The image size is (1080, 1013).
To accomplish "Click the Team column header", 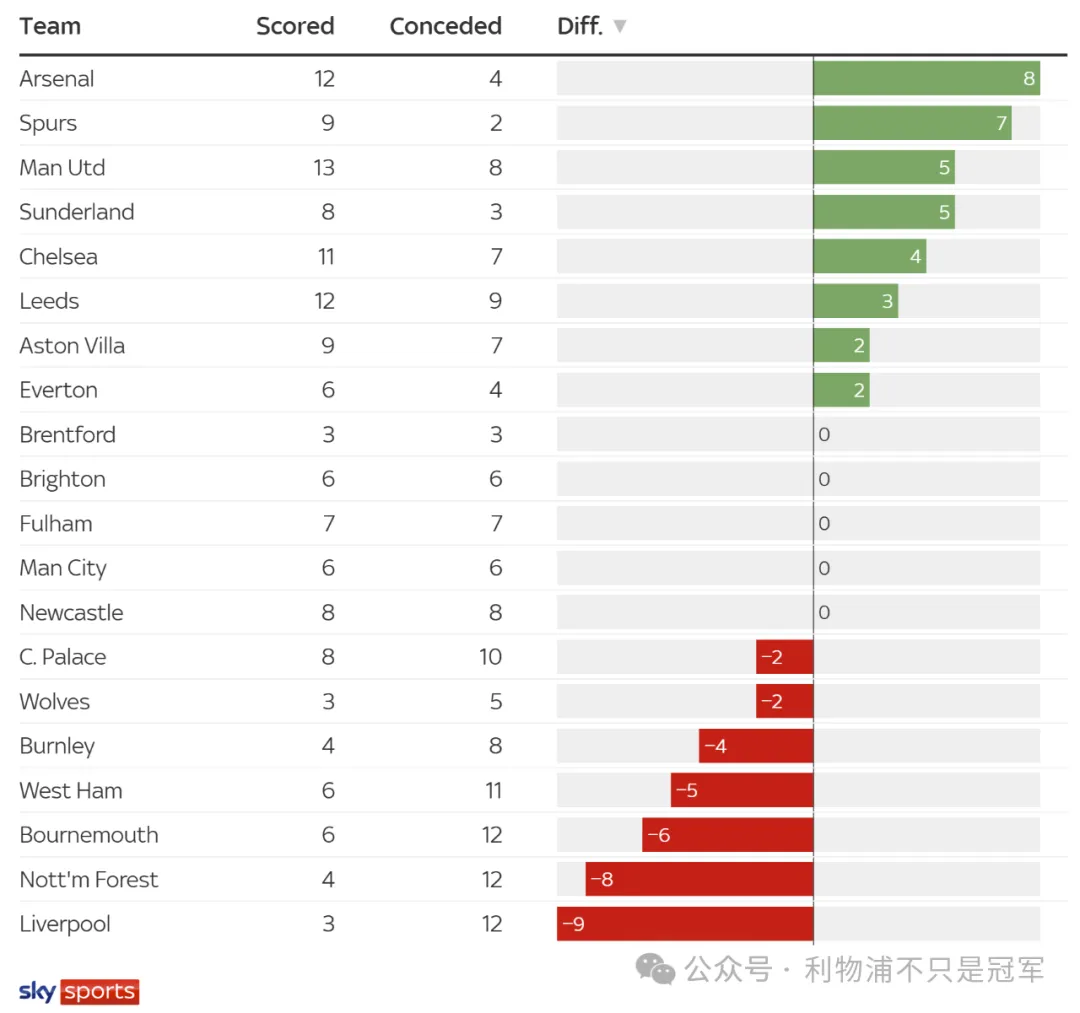I will coord(50,27).
